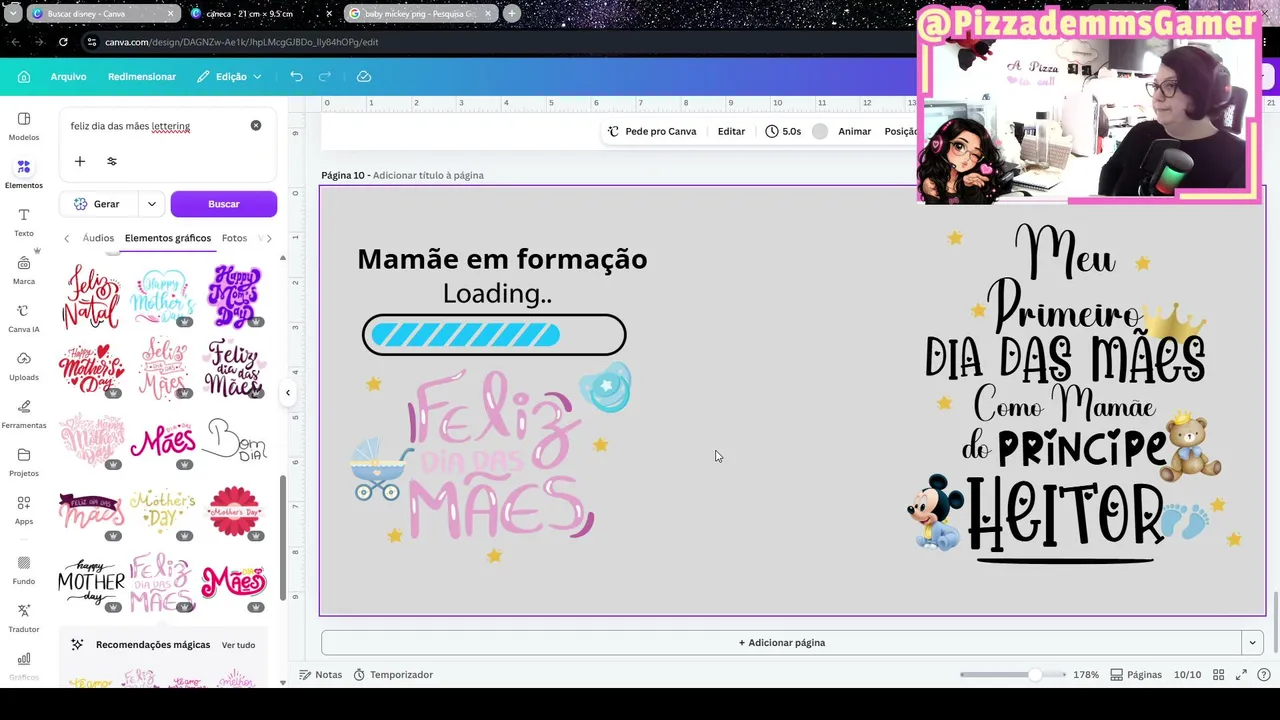The image size is (1280, 720).
Task: Expand the Gerar options dropdown
Action: [x=152, y=204]
